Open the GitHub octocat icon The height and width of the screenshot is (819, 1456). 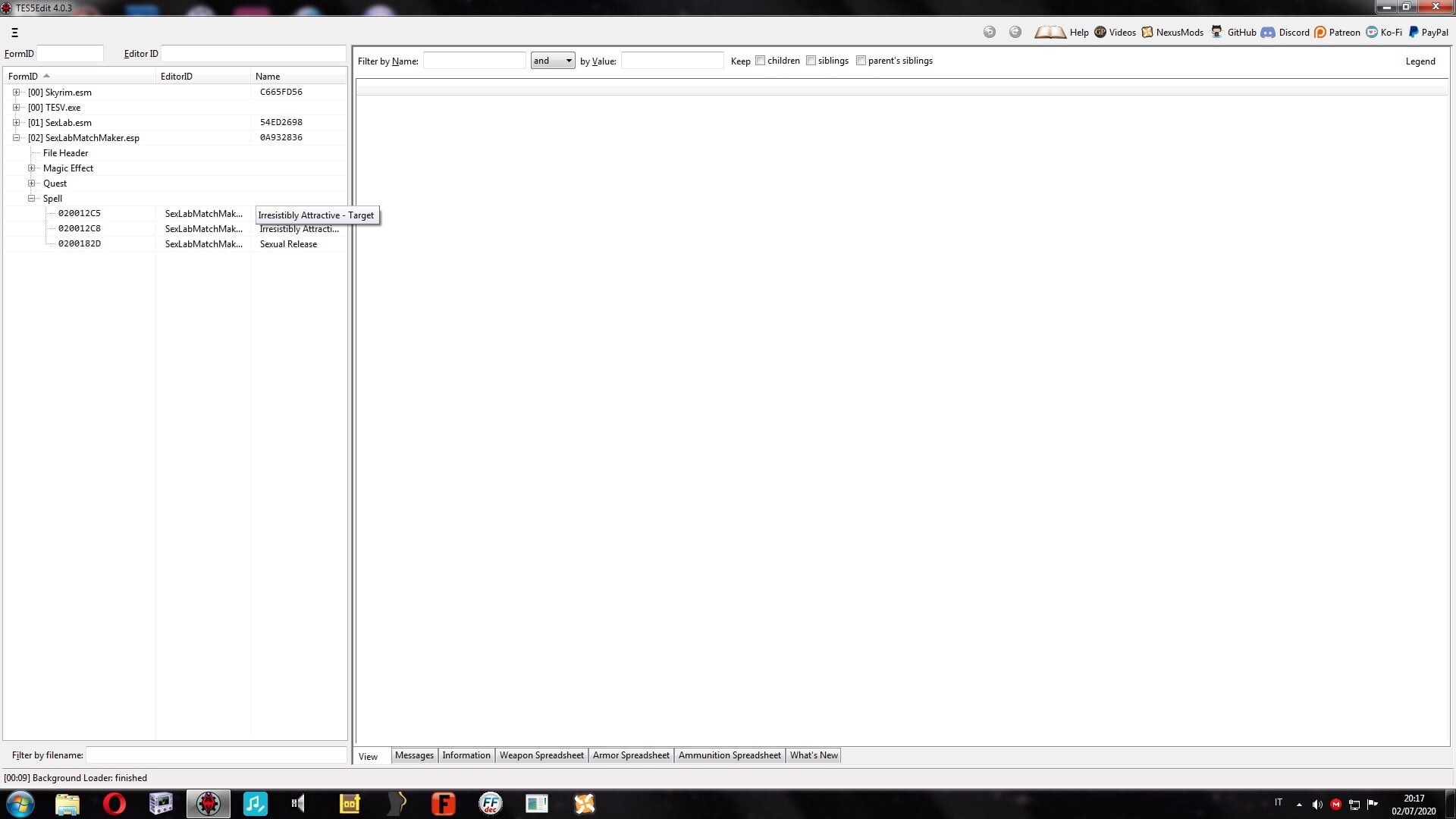pos(1216,32)
